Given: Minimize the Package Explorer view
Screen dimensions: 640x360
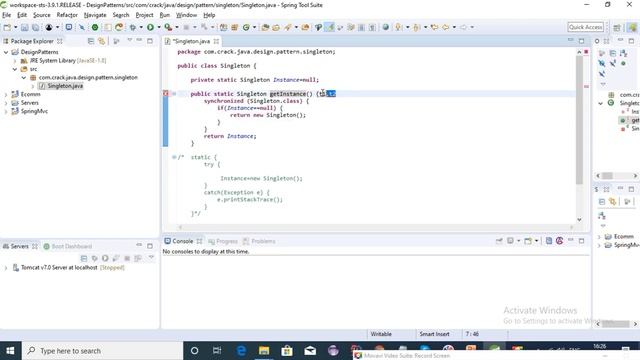Looking at the screenshot, I should point(139,40).
